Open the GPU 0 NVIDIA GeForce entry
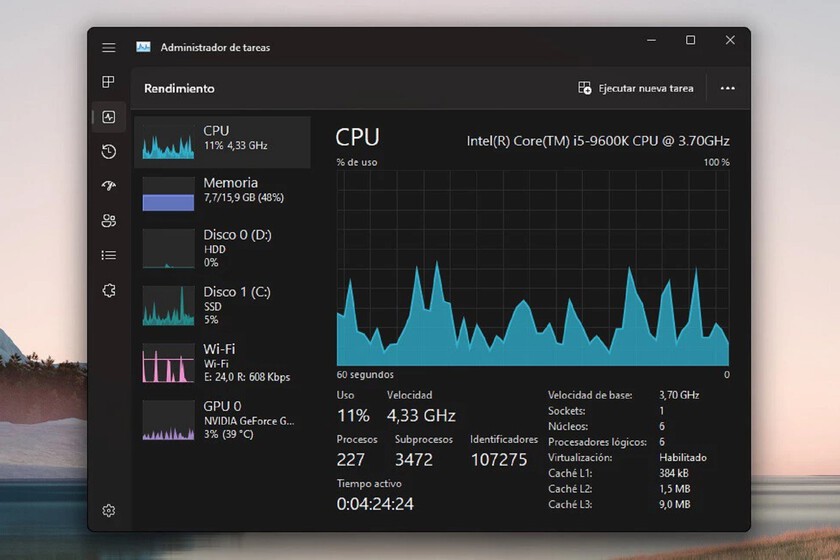 tap(222, 420)
